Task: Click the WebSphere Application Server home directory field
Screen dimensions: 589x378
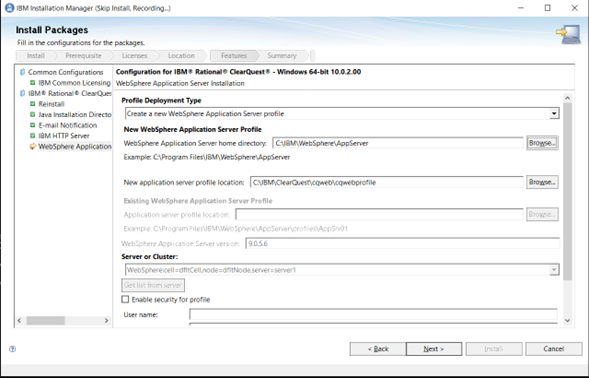Action: [398, 143]
